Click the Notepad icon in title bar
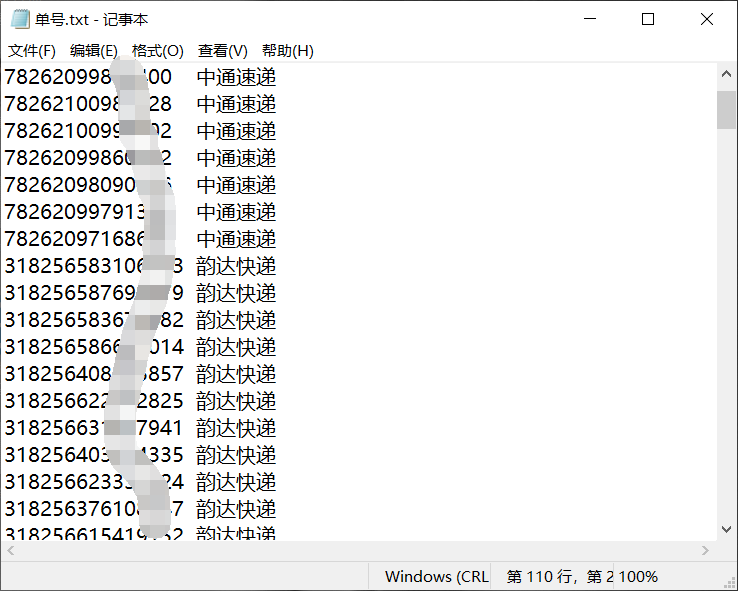Screen dimensions: 738x591 pyautogui.click(x=20, y=19)
